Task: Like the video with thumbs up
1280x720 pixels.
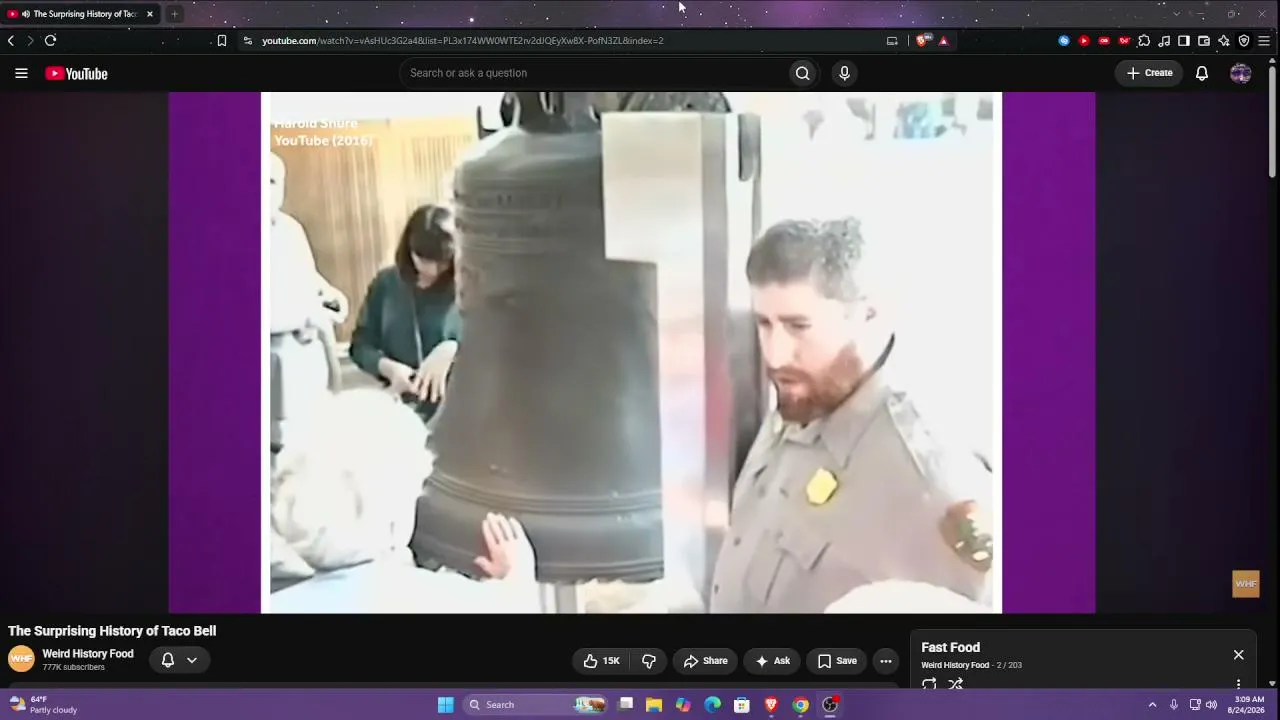Action: 602,661
